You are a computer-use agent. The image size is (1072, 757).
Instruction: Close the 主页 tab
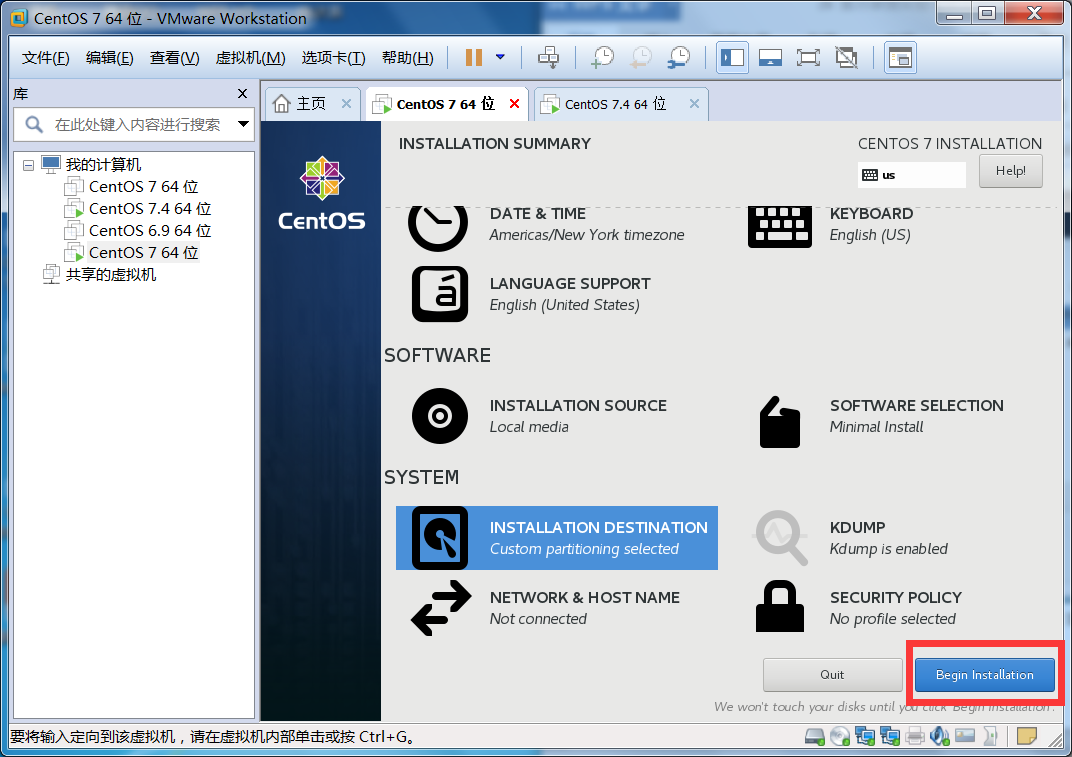coord(347,104)
